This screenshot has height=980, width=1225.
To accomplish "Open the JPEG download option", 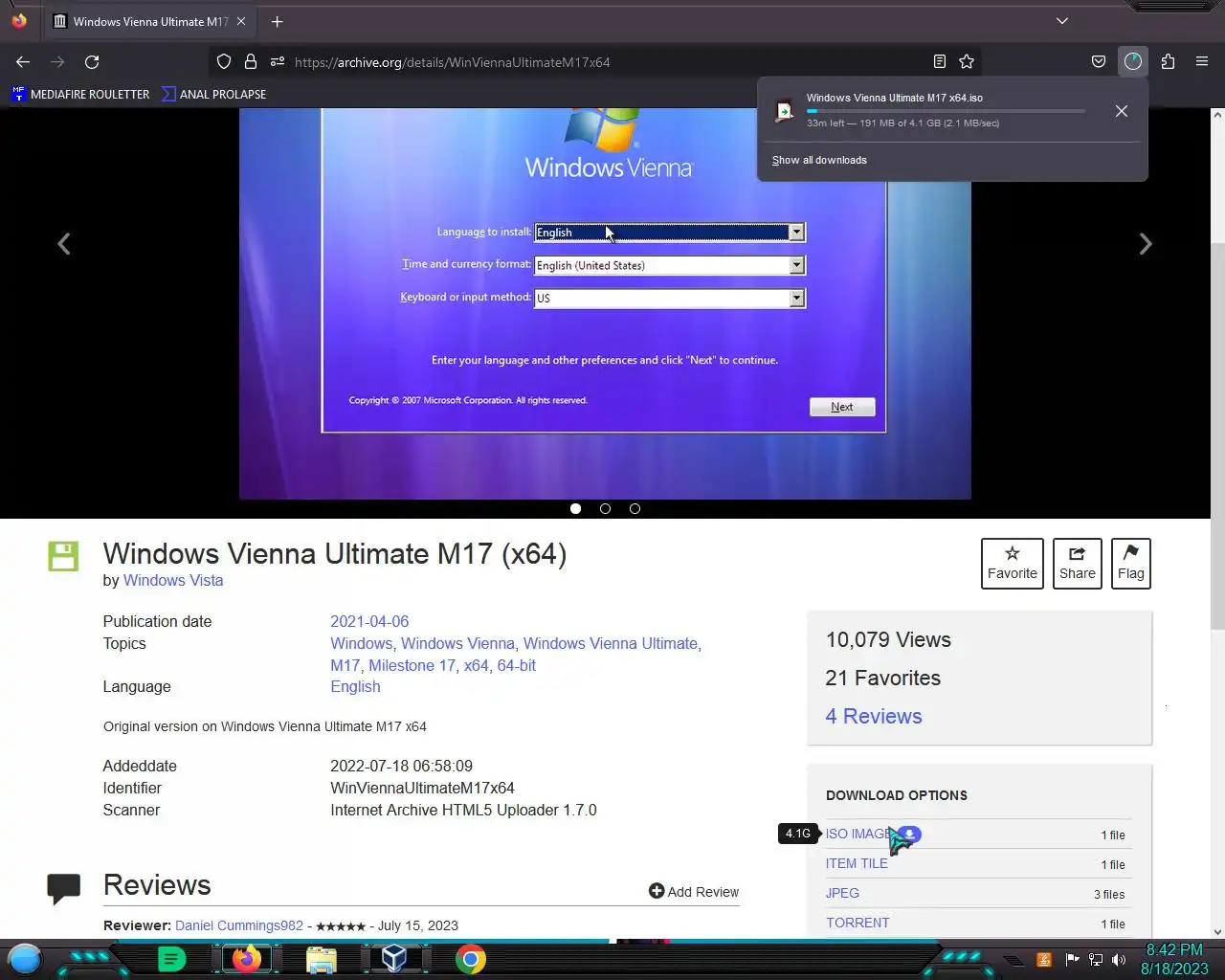I will click(842, 893).
